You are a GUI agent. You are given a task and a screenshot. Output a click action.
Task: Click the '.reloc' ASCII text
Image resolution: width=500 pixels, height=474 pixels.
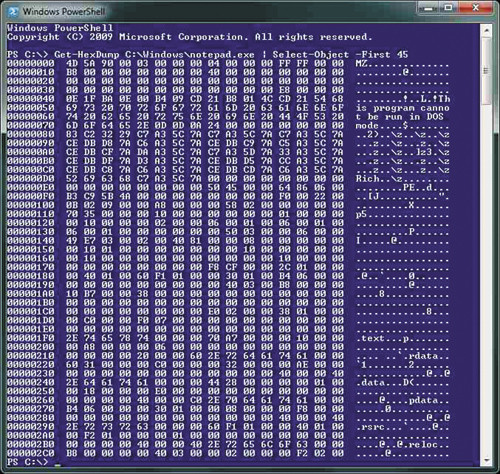[x=420, y=444]
